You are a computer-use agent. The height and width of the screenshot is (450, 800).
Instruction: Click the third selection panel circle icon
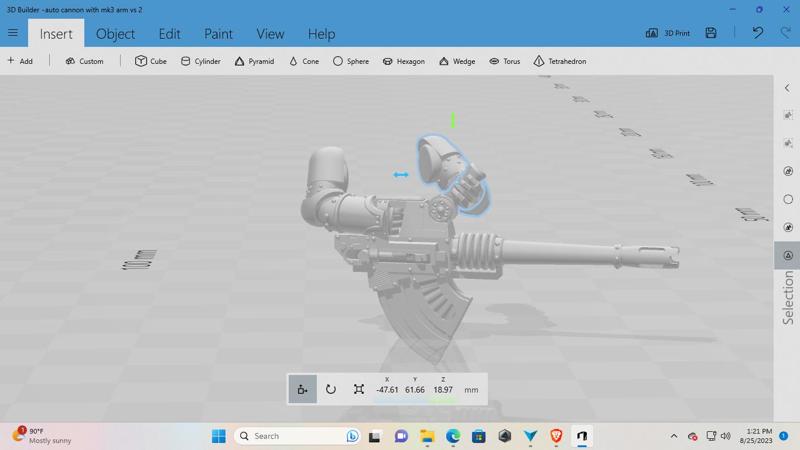(x=788, y=171)
